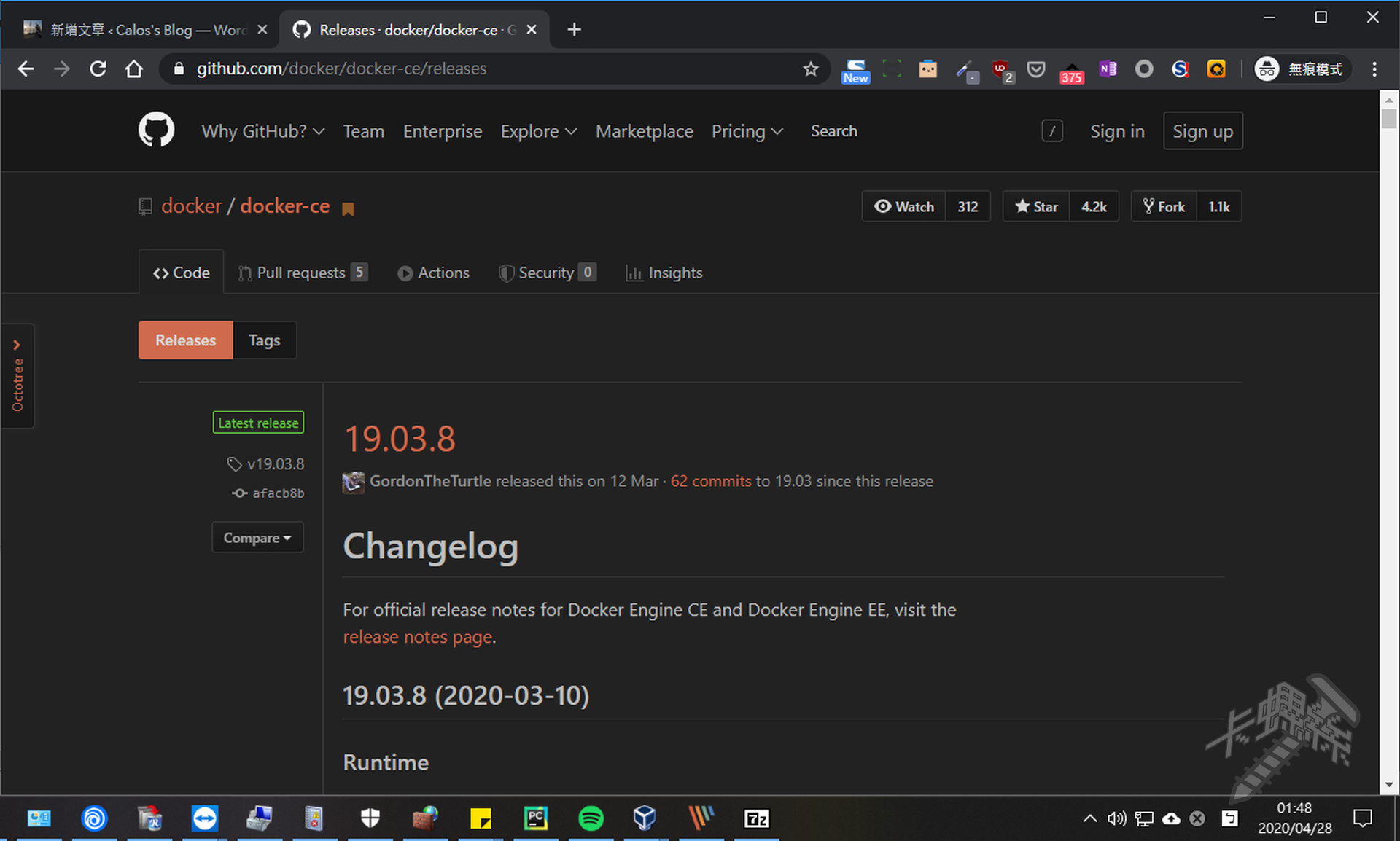Click the v19.03.8 tag icon link
1400x841 pixels.
(x=265, y=464)
